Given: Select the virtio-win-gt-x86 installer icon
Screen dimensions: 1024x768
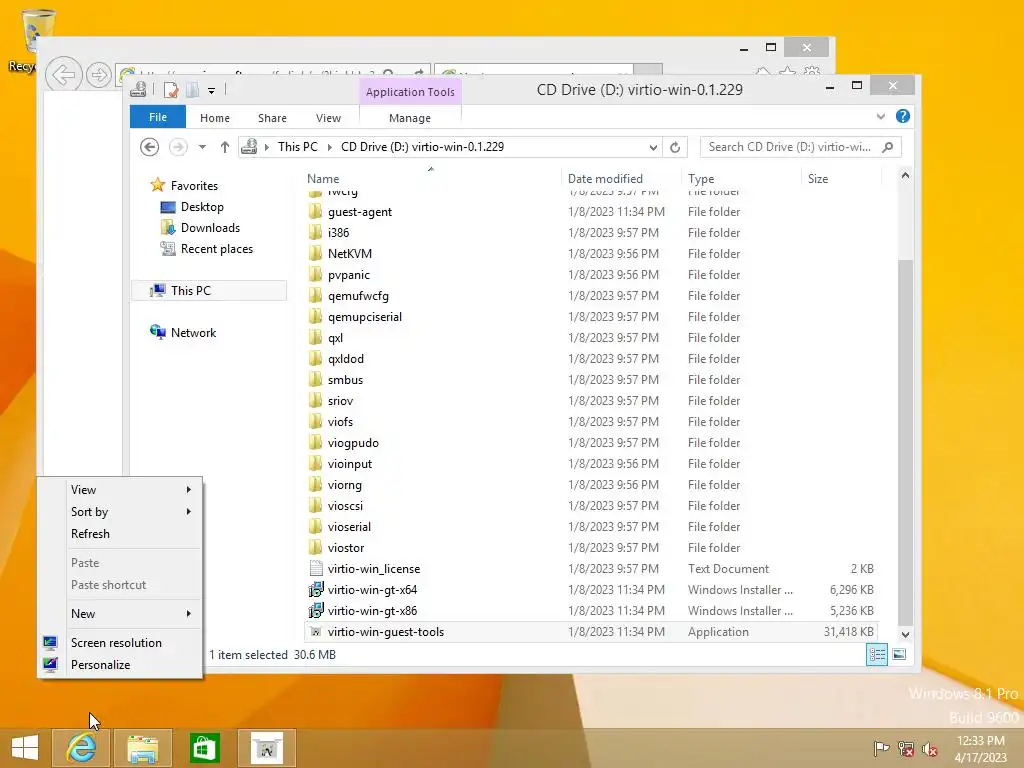Looking at the screenshot, I should click(315, 611).
